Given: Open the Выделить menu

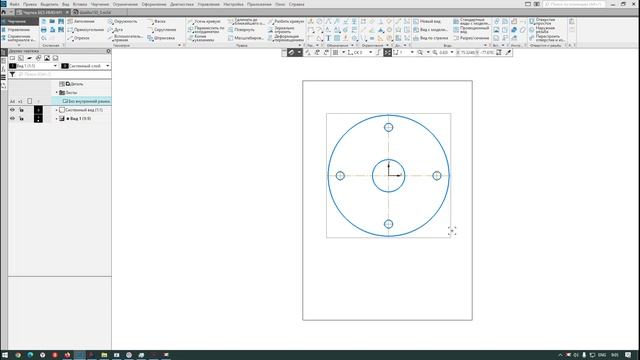Looking at the screenshot, I should point(49,4).
